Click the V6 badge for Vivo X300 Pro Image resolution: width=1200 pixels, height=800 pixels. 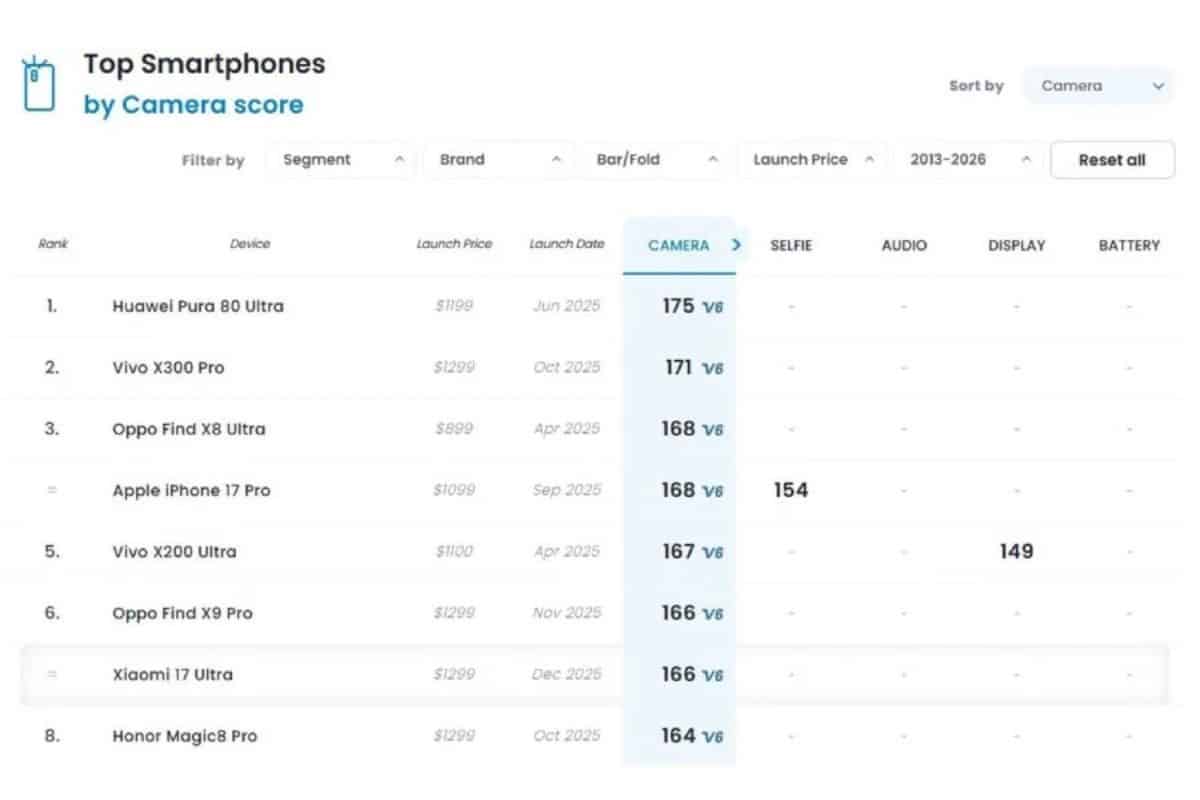tap(712, 368)
